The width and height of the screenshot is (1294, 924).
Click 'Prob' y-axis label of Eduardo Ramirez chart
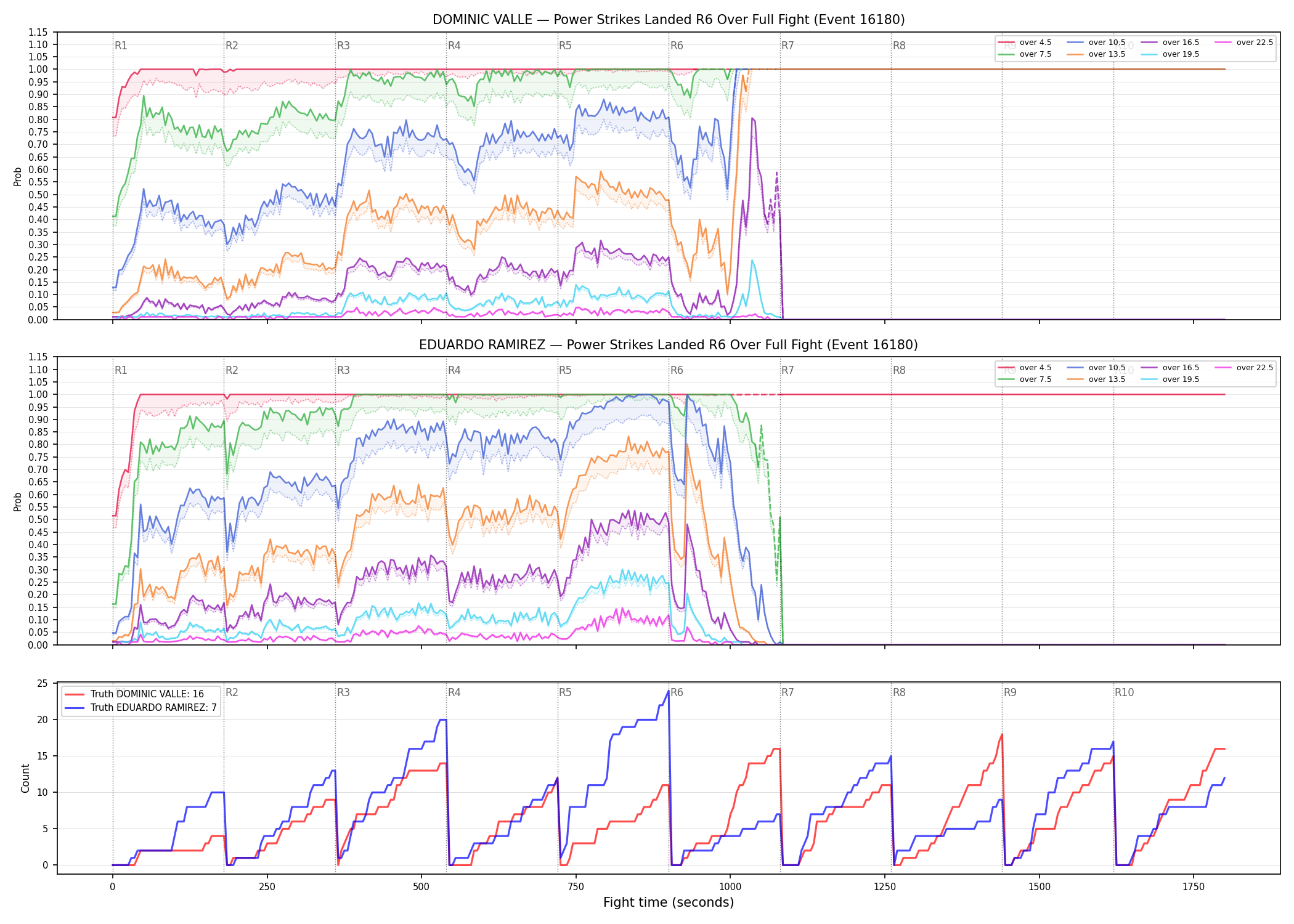point(18,501)
